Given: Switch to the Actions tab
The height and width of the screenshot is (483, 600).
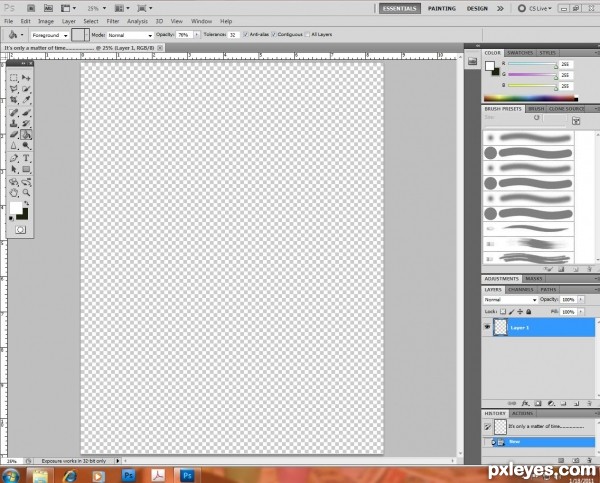Looking at the screenshot, I should (x=522, y=413).
